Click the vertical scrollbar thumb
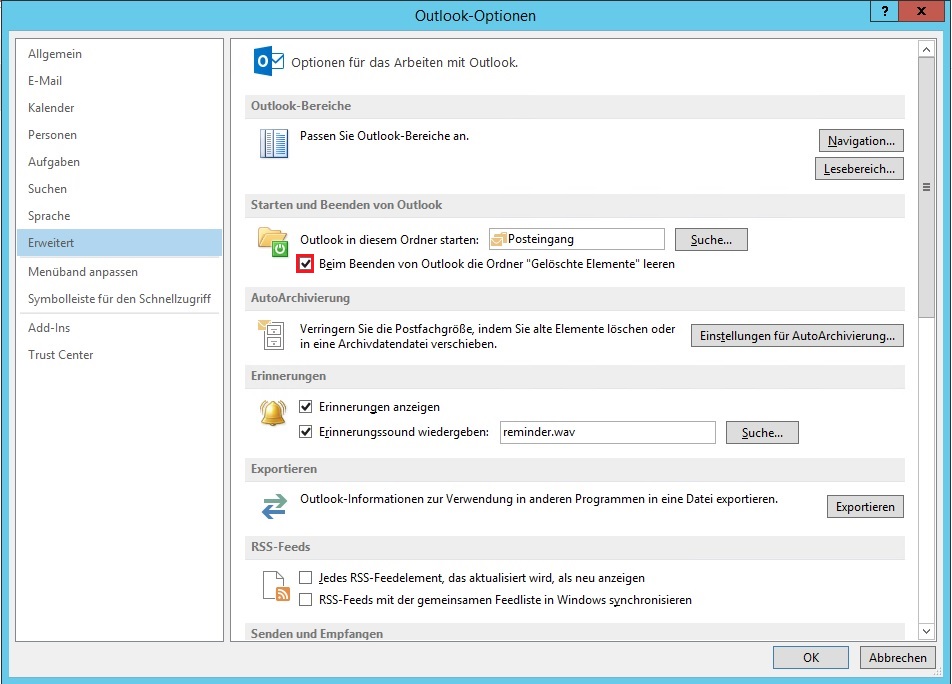This screenshot has height=684, width=952. point(926,187)
